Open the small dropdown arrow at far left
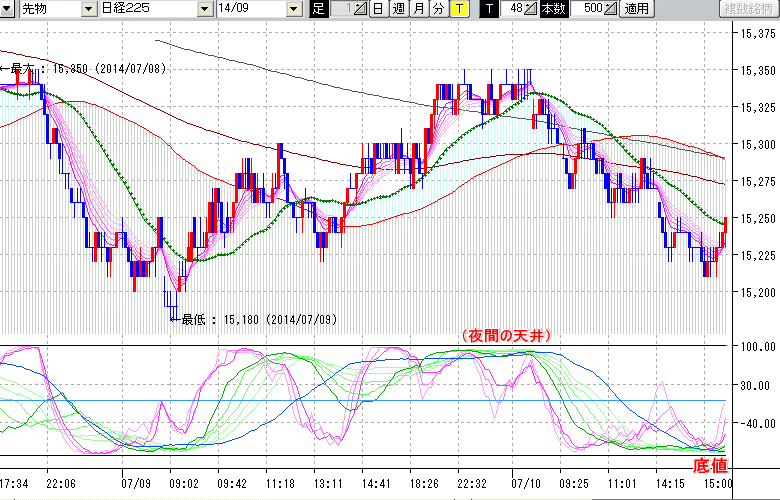The image size is (780, 500). pos(9,9)
